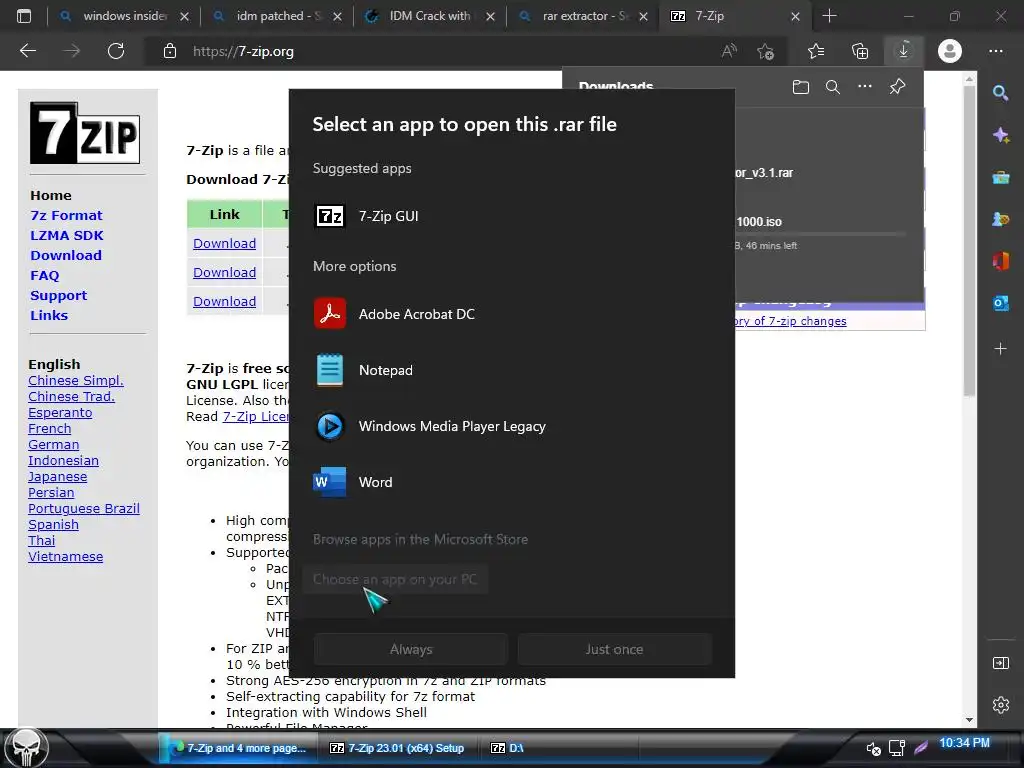Image resolution: width=1024 pixels, height=768 pixels.
Task: Open downloads folder icon in Downloads panel
Action: click(801, 87)
